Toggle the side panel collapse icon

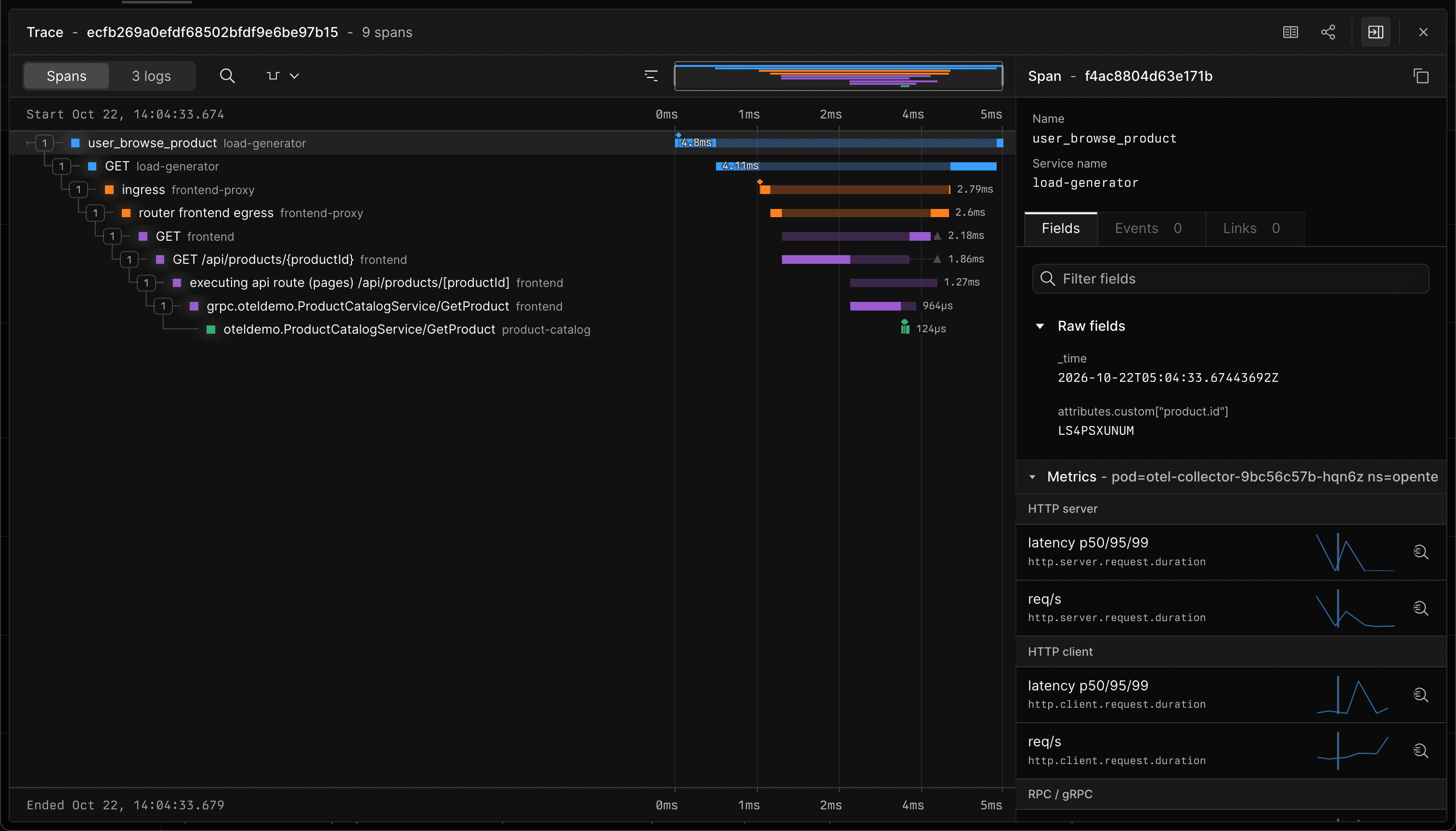(1376, 32)
